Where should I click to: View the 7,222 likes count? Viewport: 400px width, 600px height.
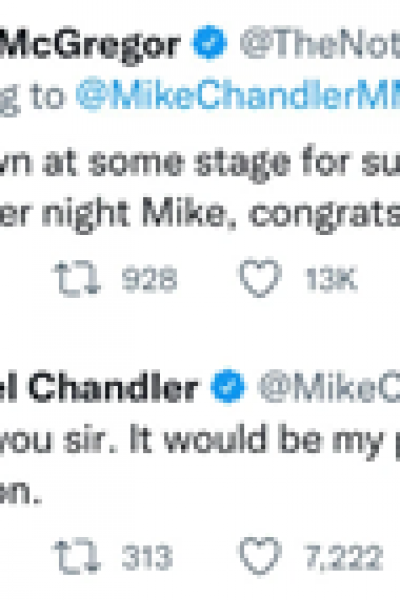pos(343,556)
